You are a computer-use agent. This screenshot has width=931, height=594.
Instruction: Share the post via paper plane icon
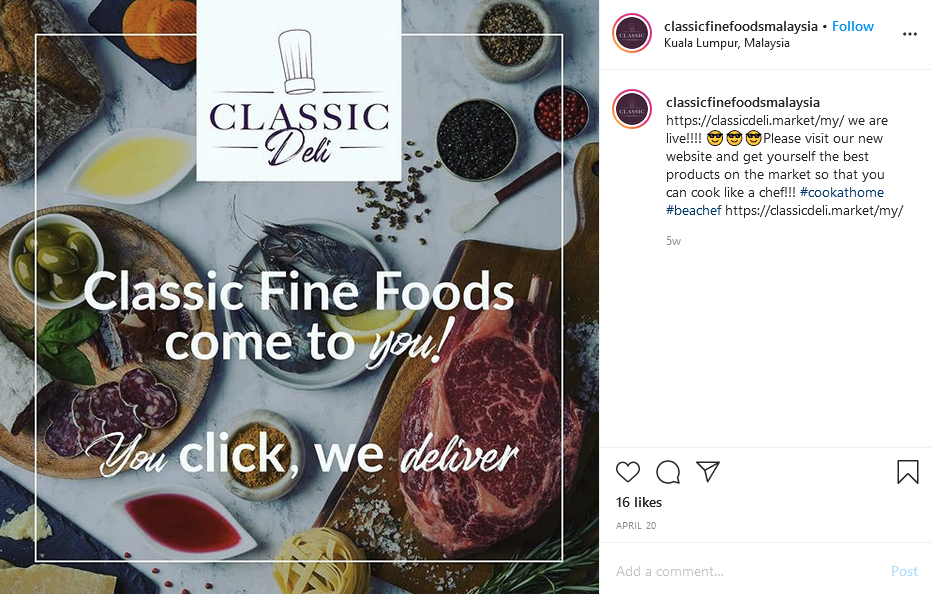click(x=708, y=471)
